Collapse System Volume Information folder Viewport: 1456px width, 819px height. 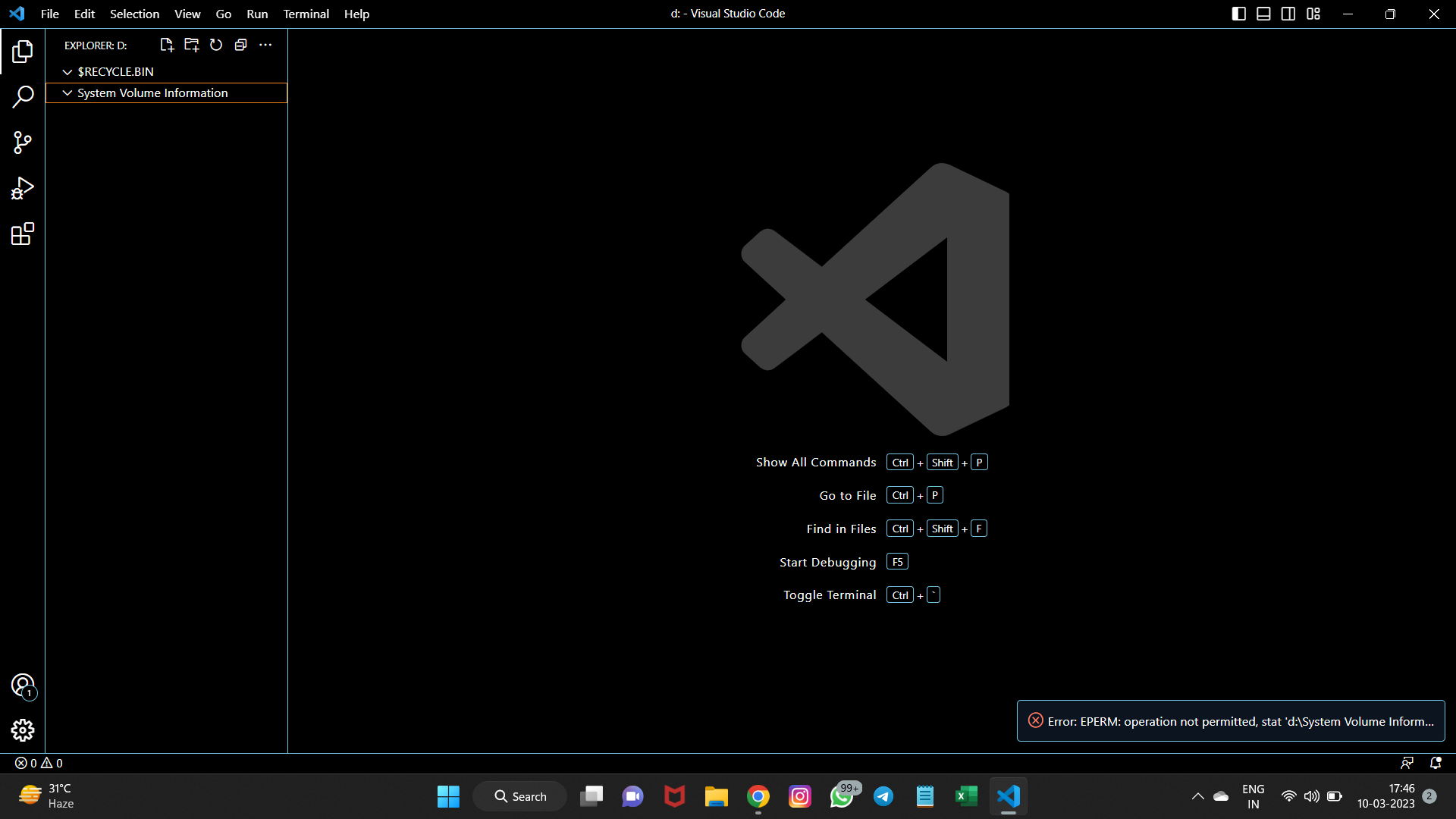[67, 93]
